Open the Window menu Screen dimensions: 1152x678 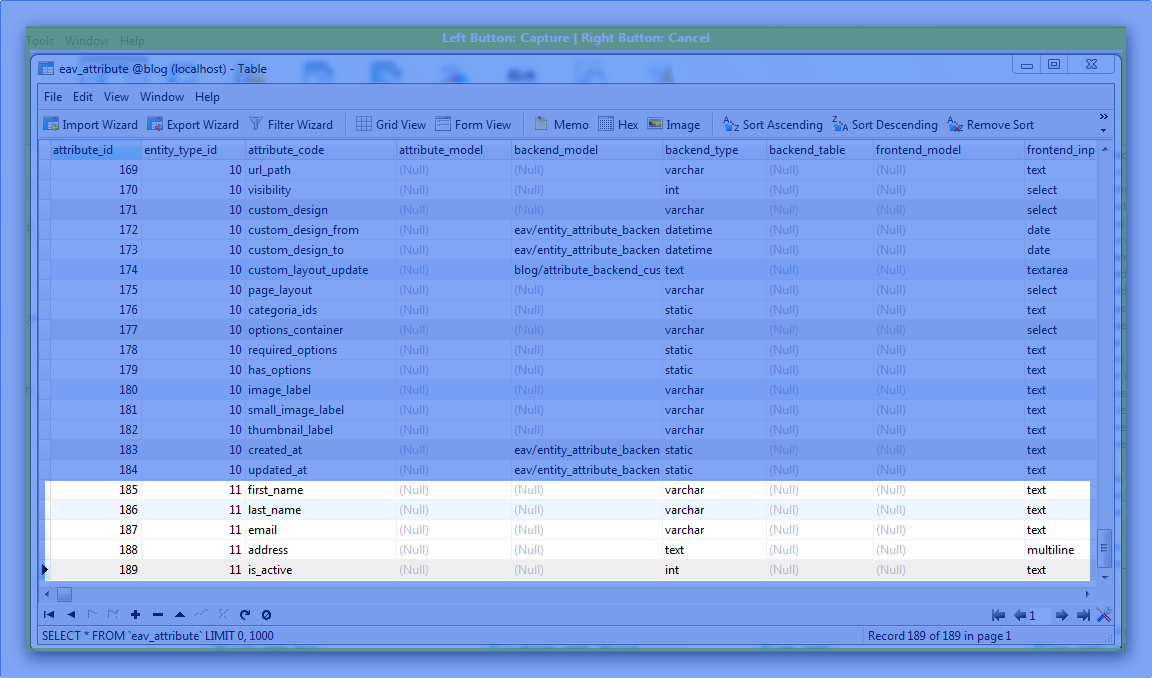pos(161,97)
